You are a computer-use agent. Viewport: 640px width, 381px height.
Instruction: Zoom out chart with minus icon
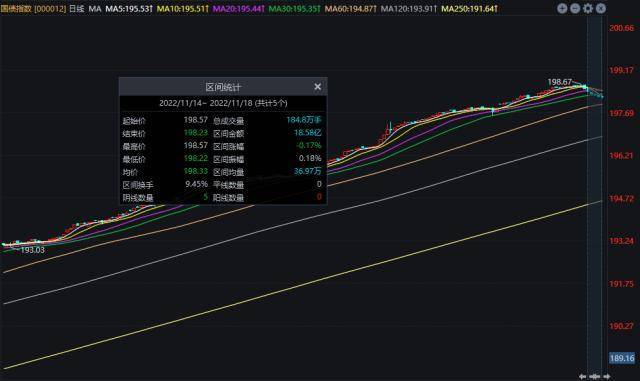pos(575,8)
